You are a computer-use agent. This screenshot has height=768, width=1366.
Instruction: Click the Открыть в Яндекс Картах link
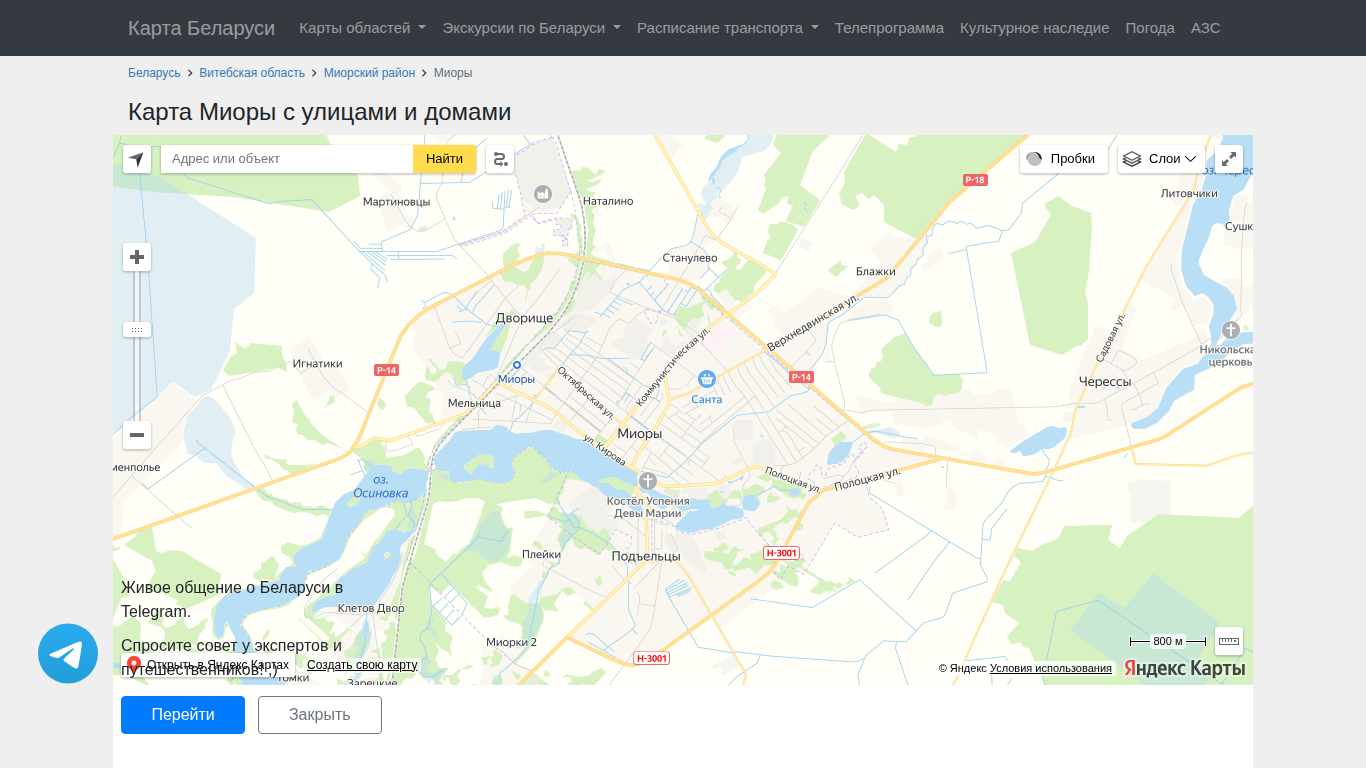coord(218,665)
